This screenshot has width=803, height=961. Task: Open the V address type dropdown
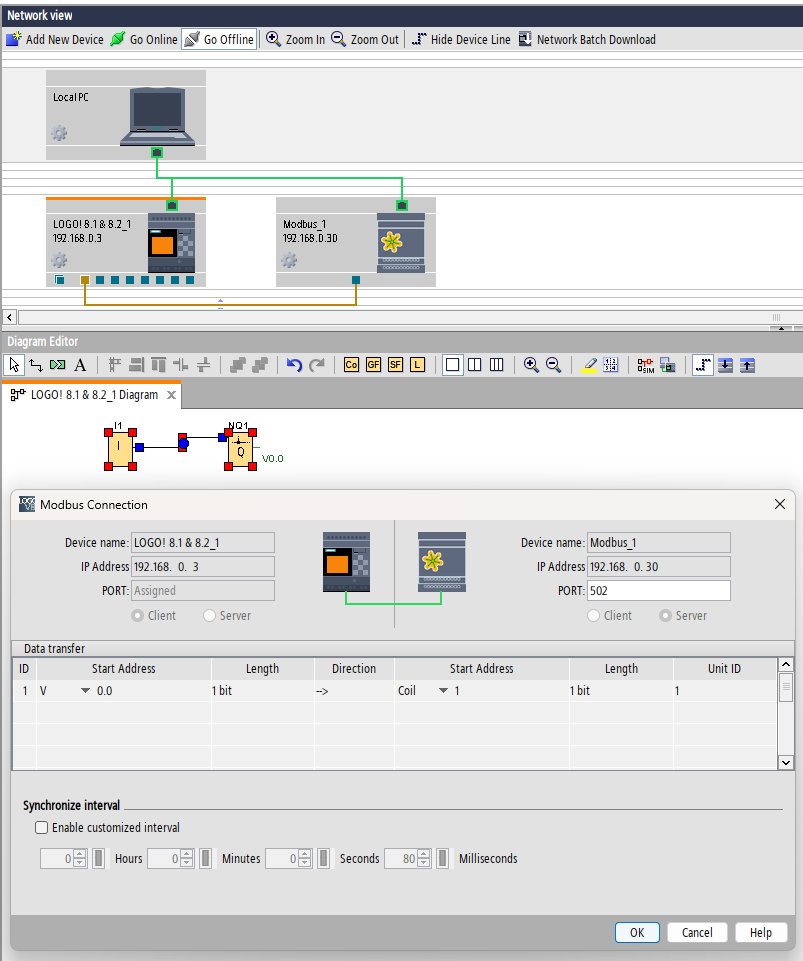tap(85, 691)
